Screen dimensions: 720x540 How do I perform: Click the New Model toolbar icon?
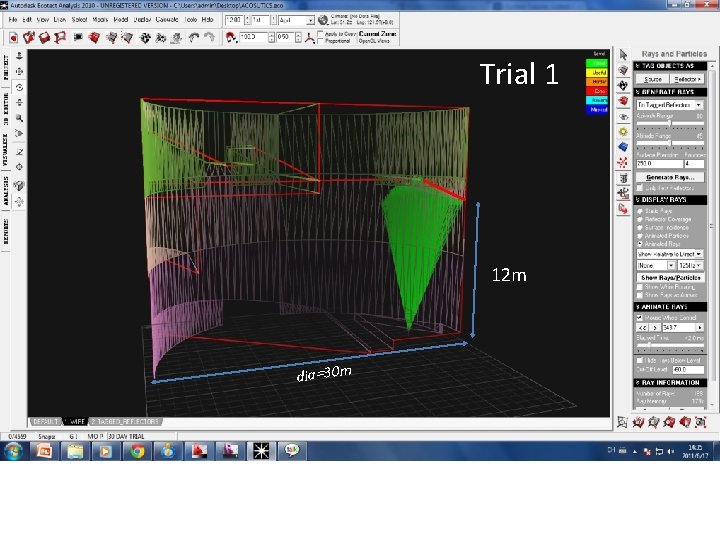(13, 37)
